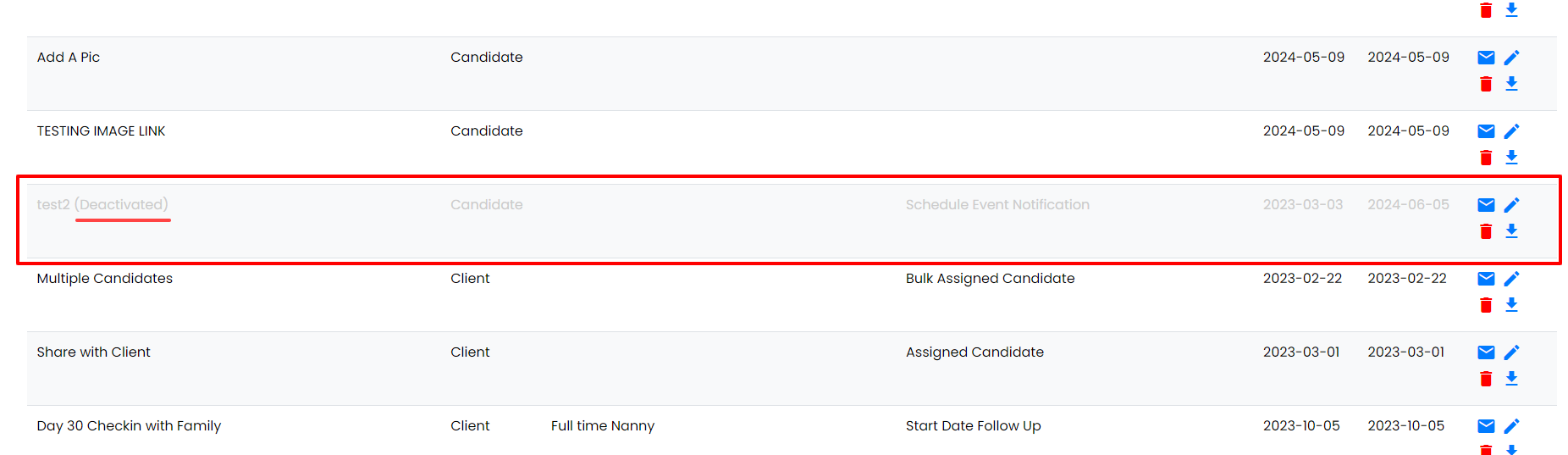Delete the TESTING IMAGE LINK template

pyautogui.click(x=1486, y=158)
